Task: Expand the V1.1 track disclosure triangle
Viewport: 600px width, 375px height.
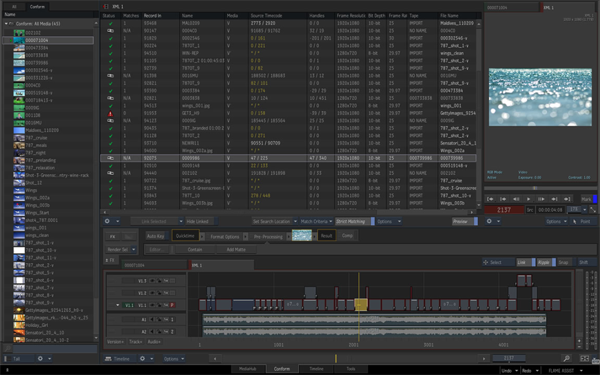Action: pos(117,305)
